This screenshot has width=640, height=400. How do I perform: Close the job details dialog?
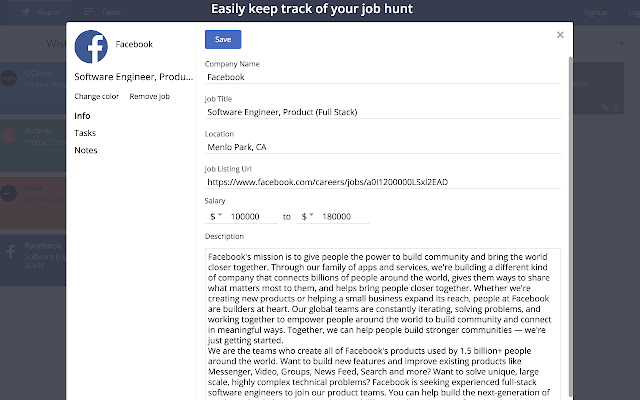tap(560, 35)
